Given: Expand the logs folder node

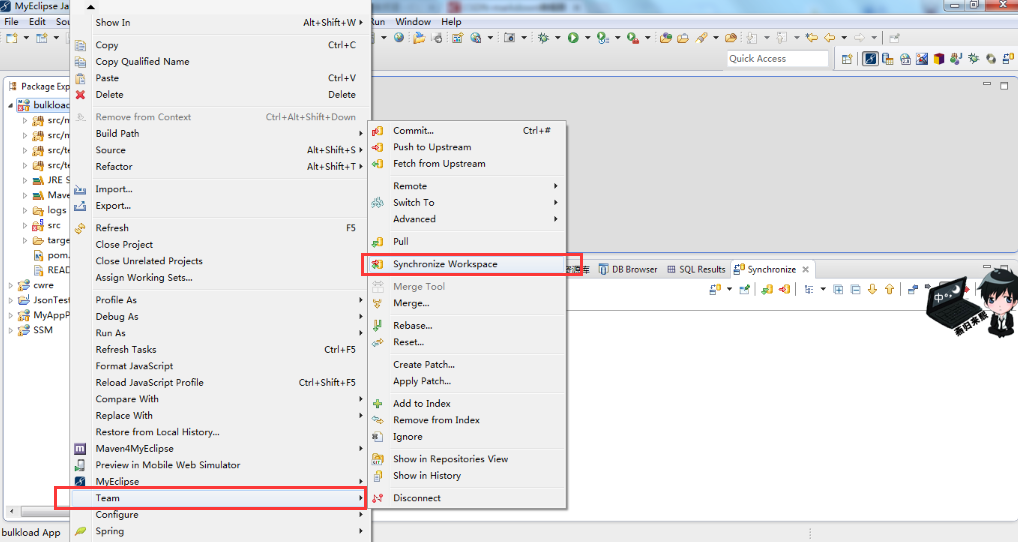Looking at the screenshot, I should click(x=25, y=210).
